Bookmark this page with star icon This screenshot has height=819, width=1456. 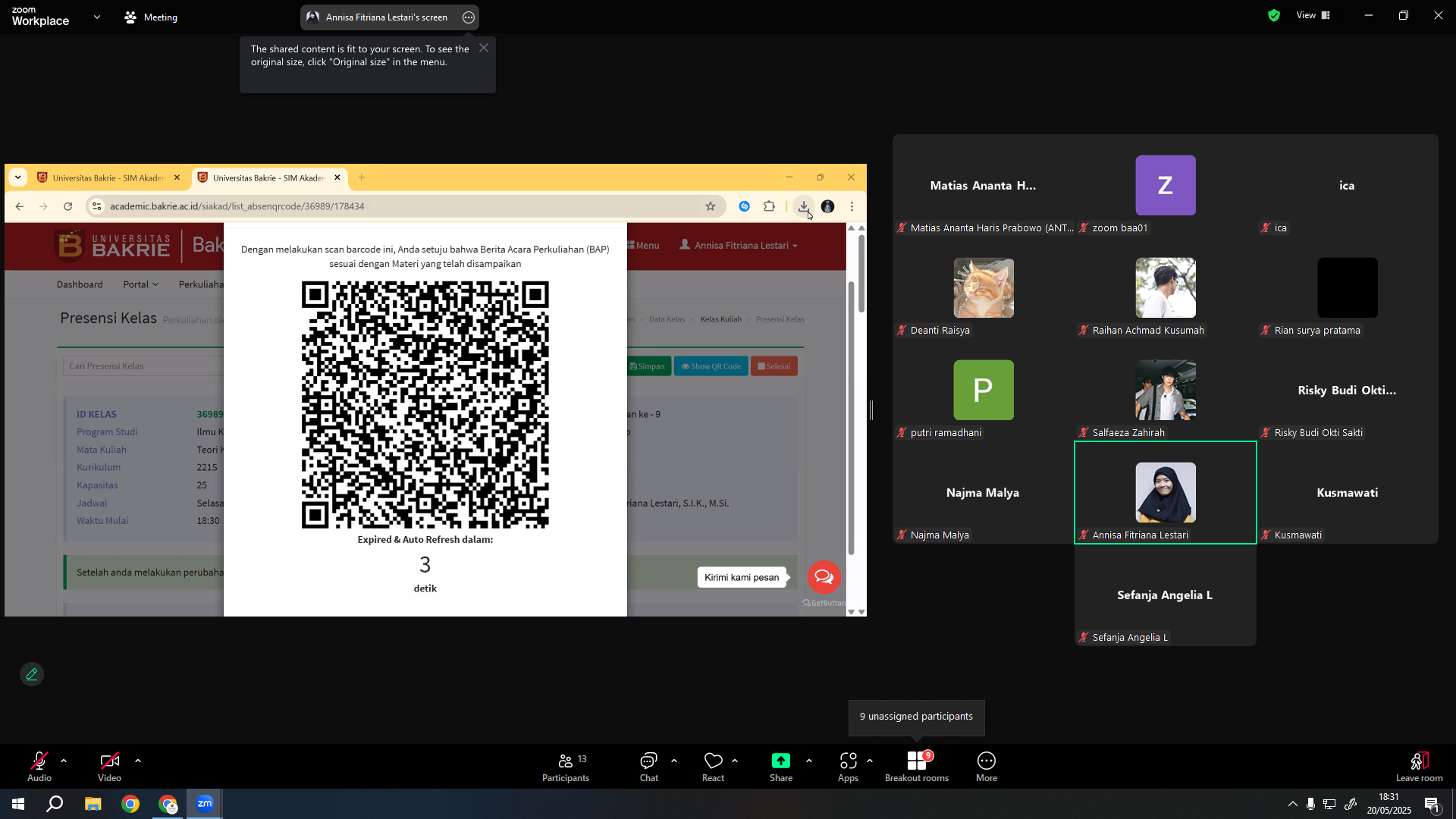(711, 206)
